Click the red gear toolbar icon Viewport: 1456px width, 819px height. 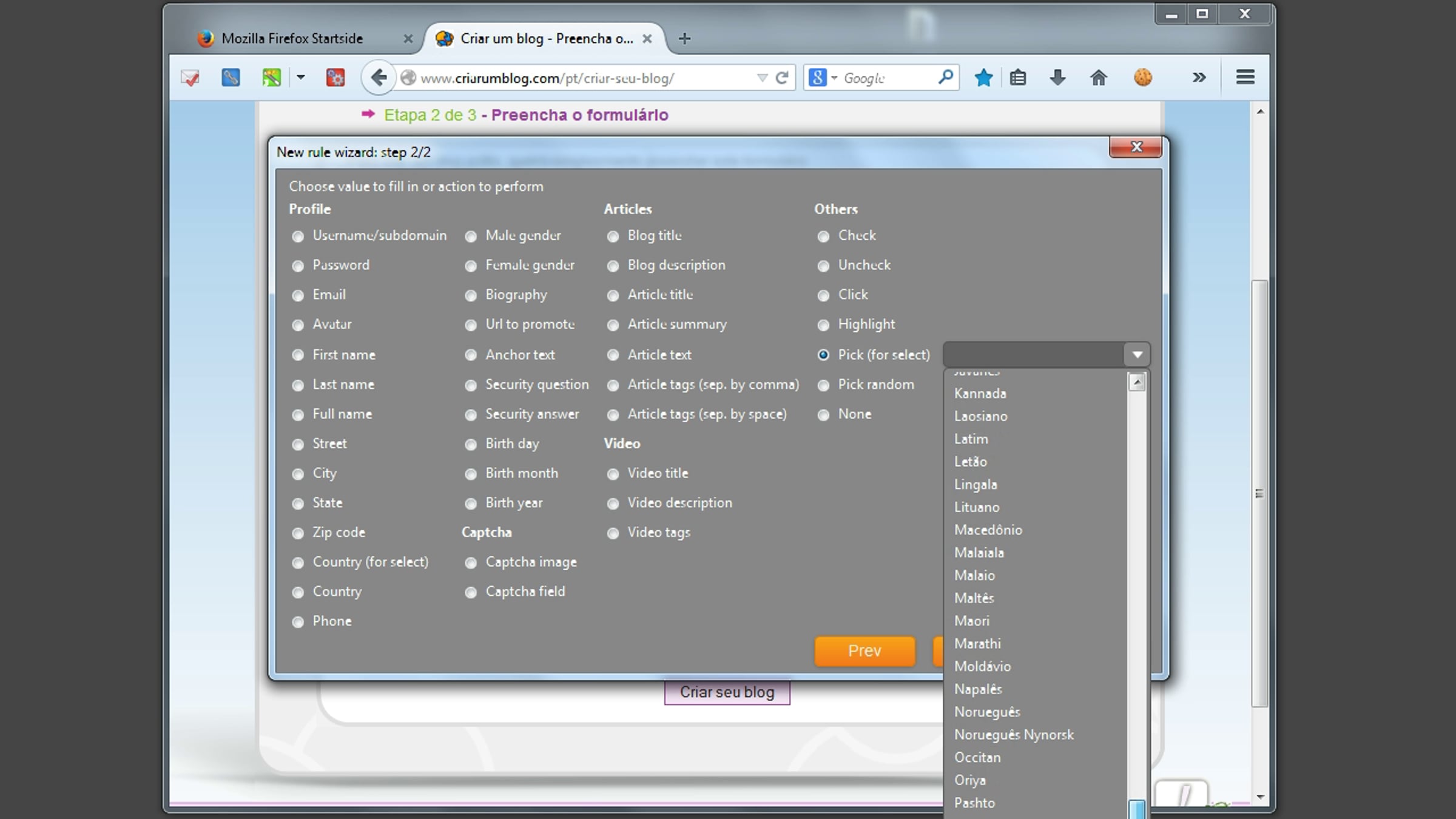point(335,78)
